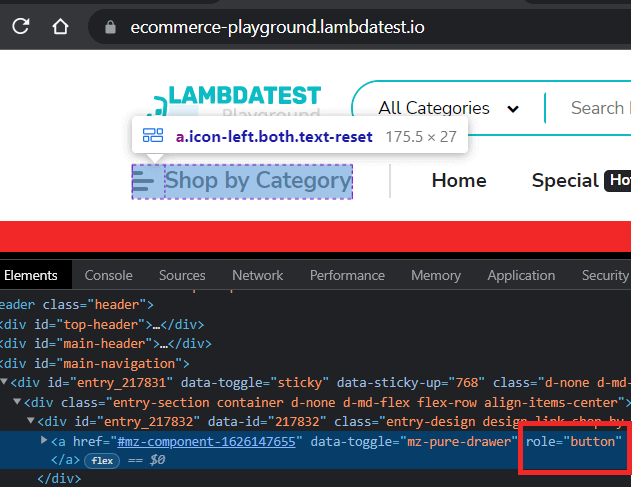Open the Shop by Category drawer
The image size is (634, 489).
242,182
